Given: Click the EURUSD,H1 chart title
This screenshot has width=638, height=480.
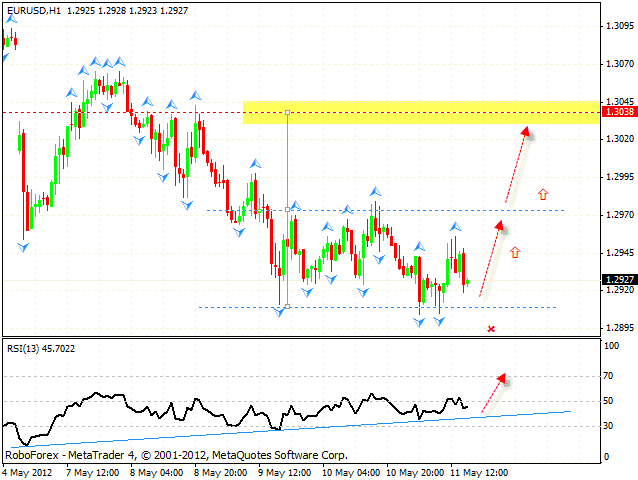Looking at the screenshot, I should (38, 9).
